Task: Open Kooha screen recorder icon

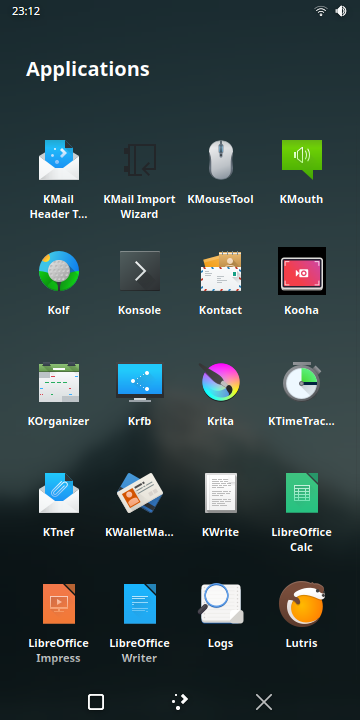Action: (x=302, y=271)
